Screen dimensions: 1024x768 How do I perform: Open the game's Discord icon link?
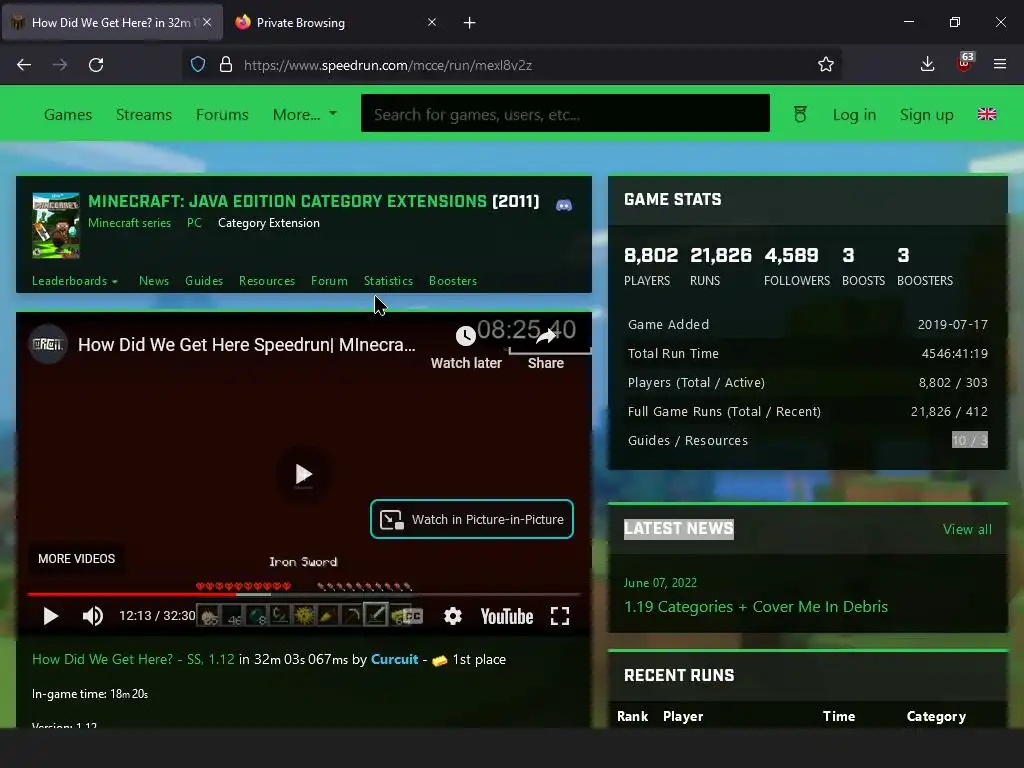(x=564, y=205)
